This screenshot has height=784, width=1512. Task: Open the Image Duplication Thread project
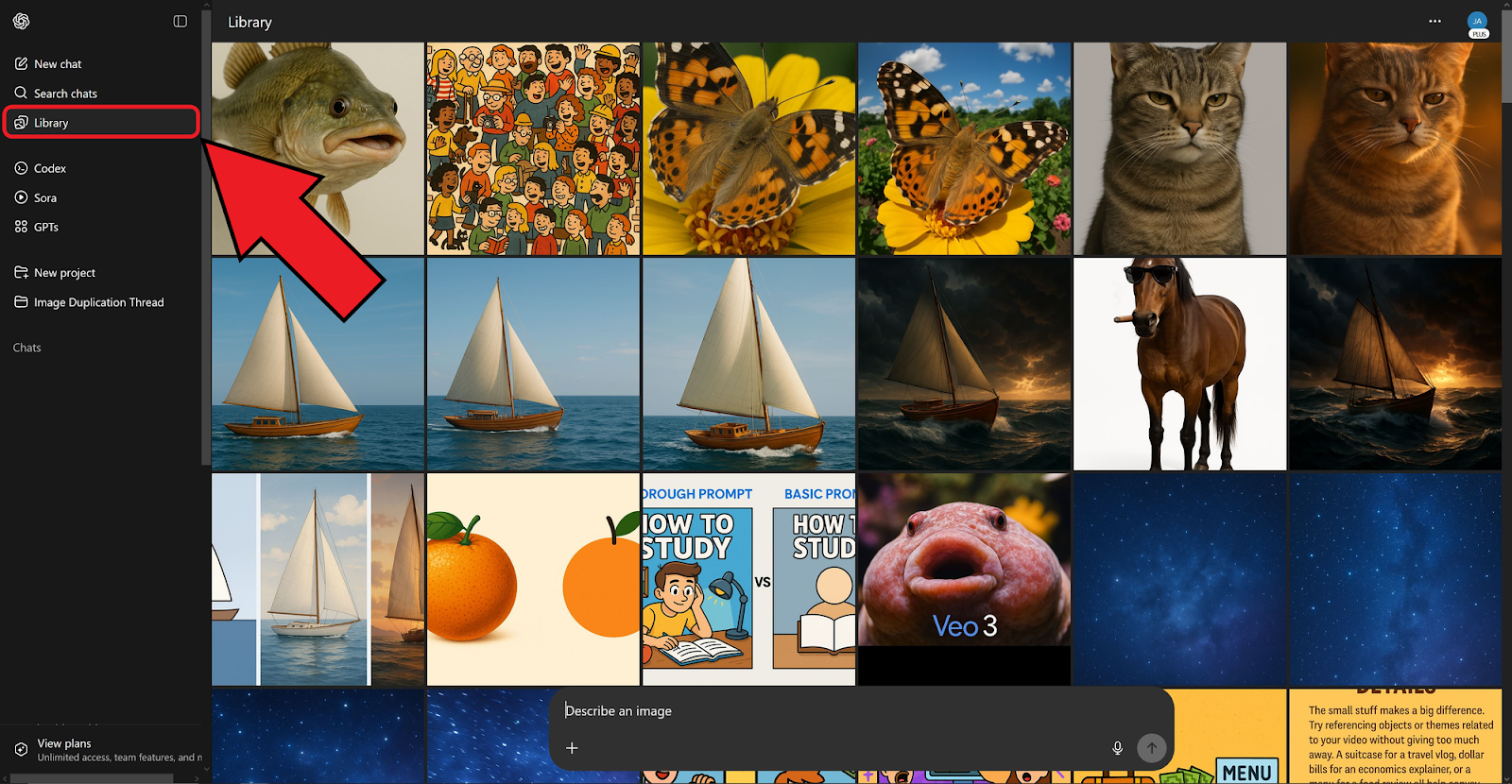coord(101,302)
